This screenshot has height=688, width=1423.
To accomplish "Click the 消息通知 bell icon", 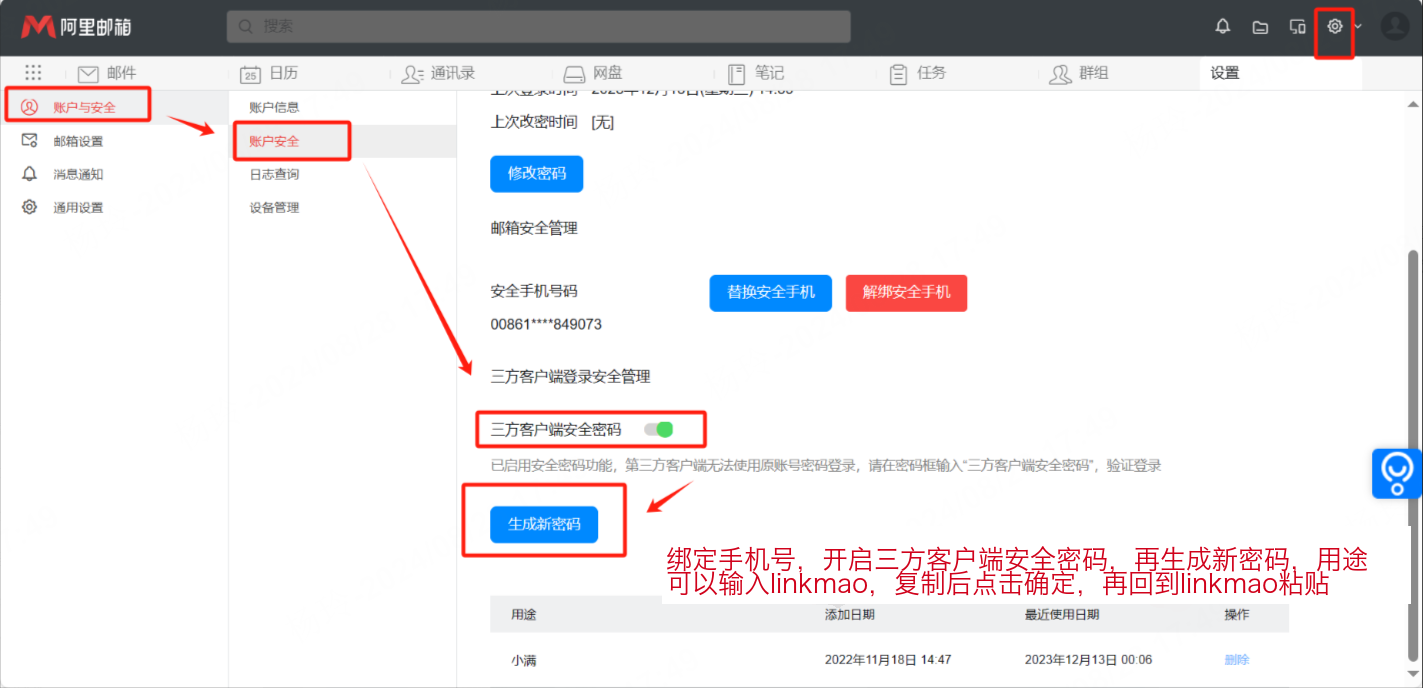I will pos(29,174).
